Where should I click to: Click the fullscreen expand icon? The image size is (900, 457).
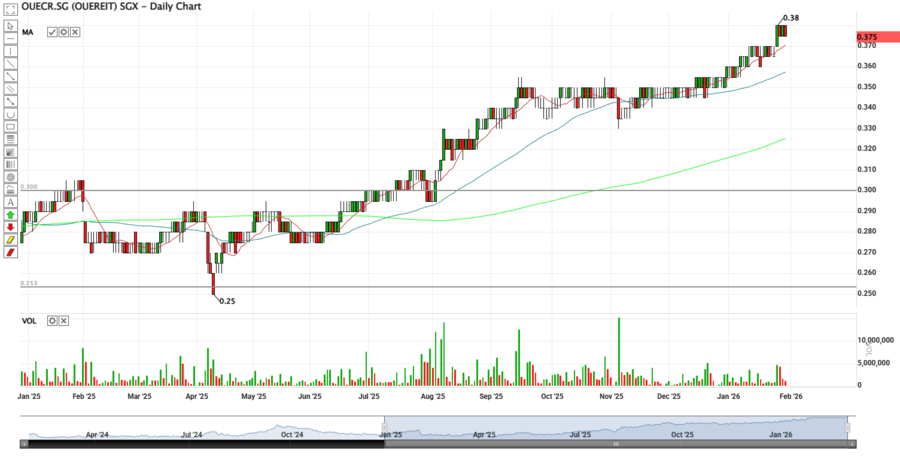point(10,11)
